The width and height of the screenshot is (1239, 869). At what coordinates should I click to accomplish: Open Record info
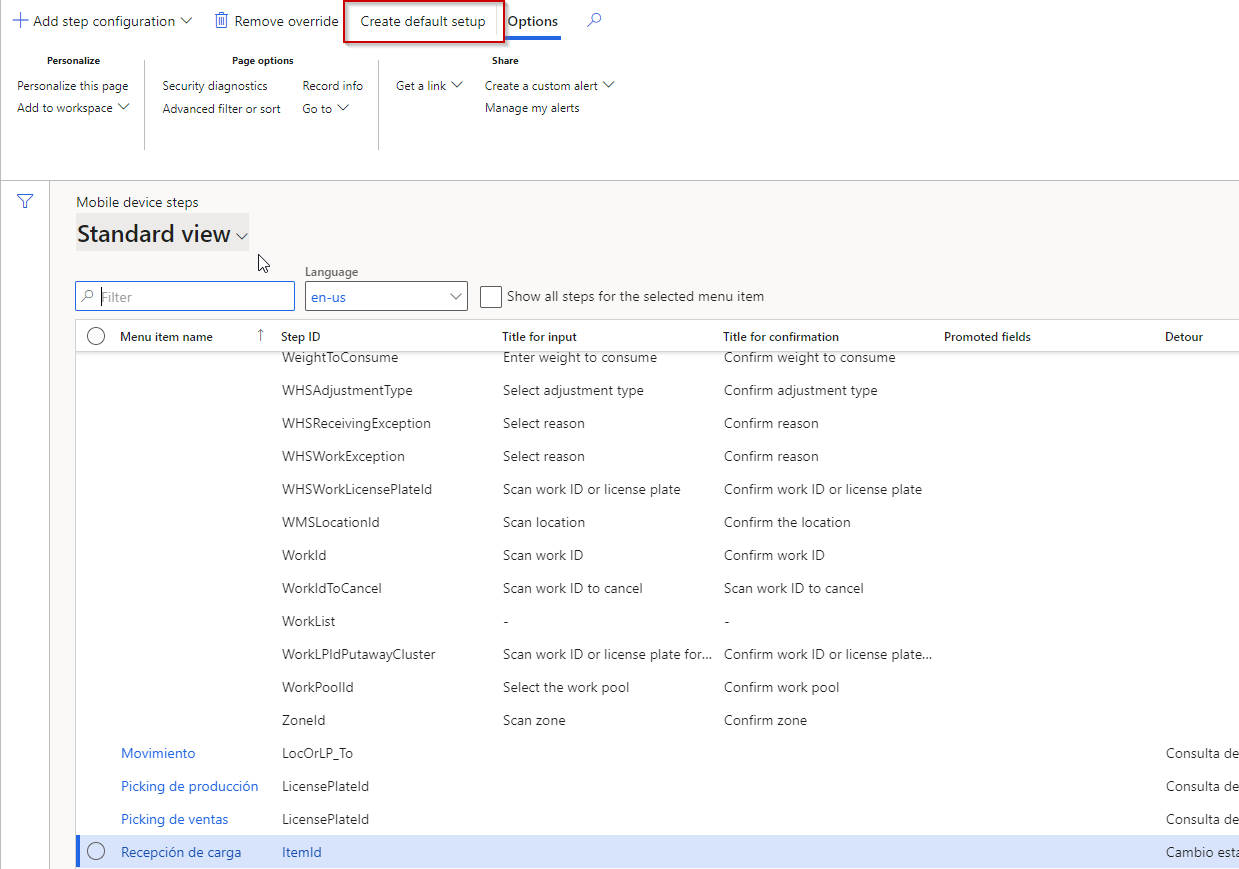[333, 86]
